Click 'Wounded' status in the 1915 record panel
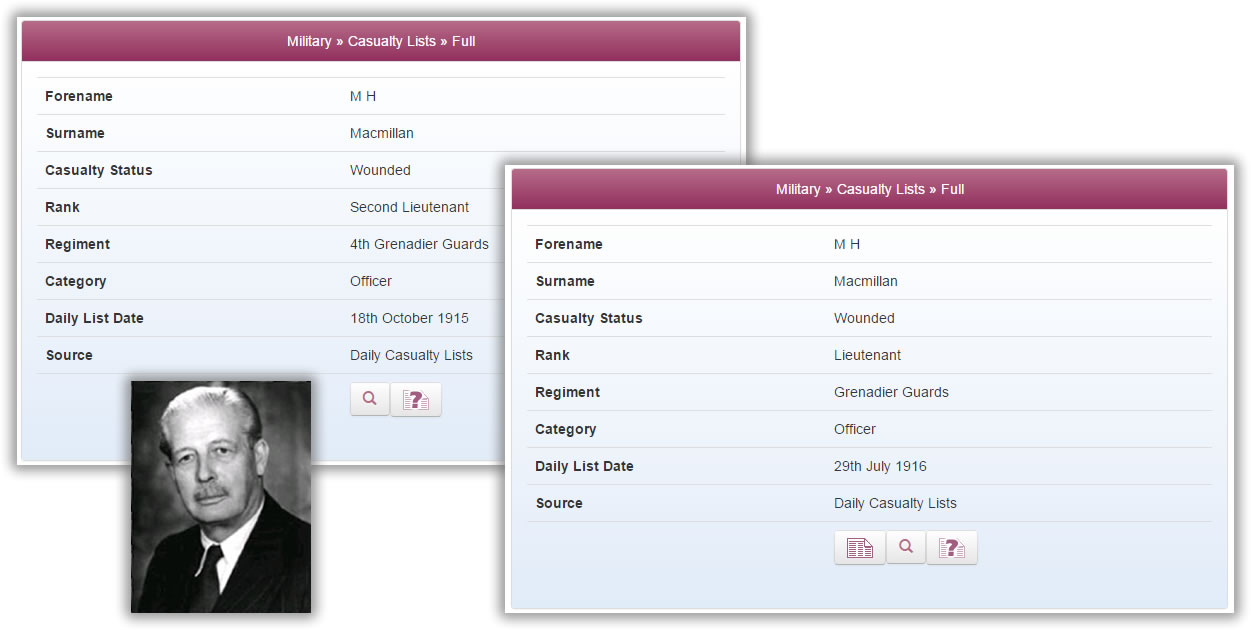This screenshot has height=630, width=1251. [380, 170]
